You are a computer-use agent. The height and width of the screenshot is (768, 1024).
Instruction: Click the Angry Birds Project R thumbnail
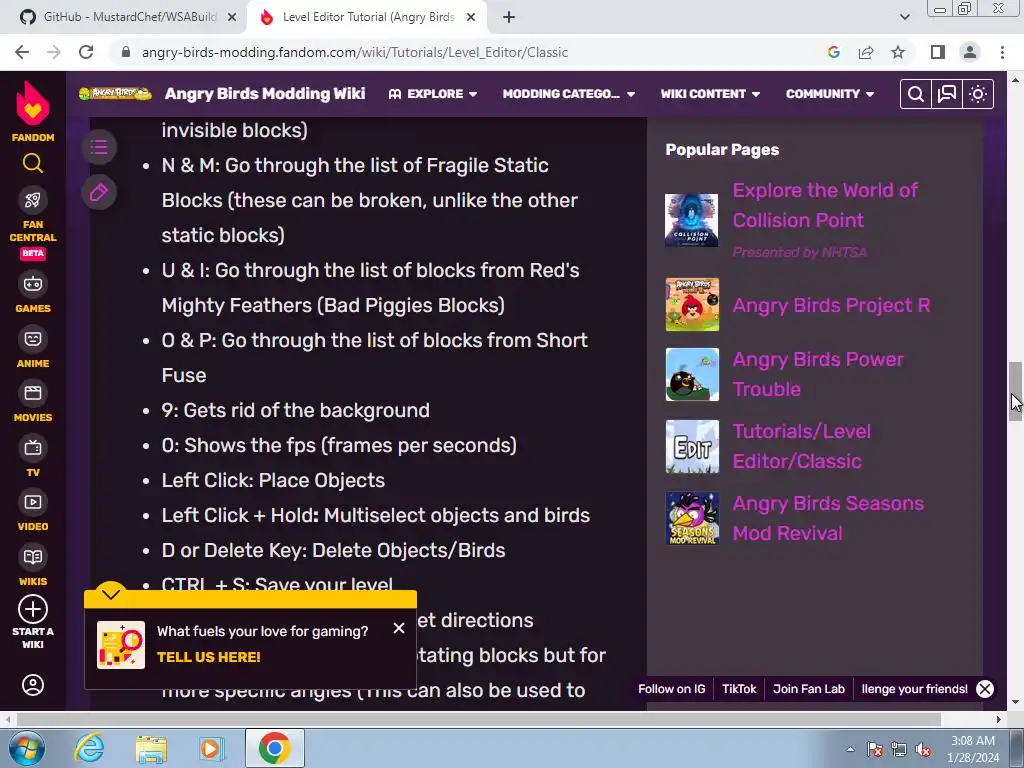(x=692, y=304)
